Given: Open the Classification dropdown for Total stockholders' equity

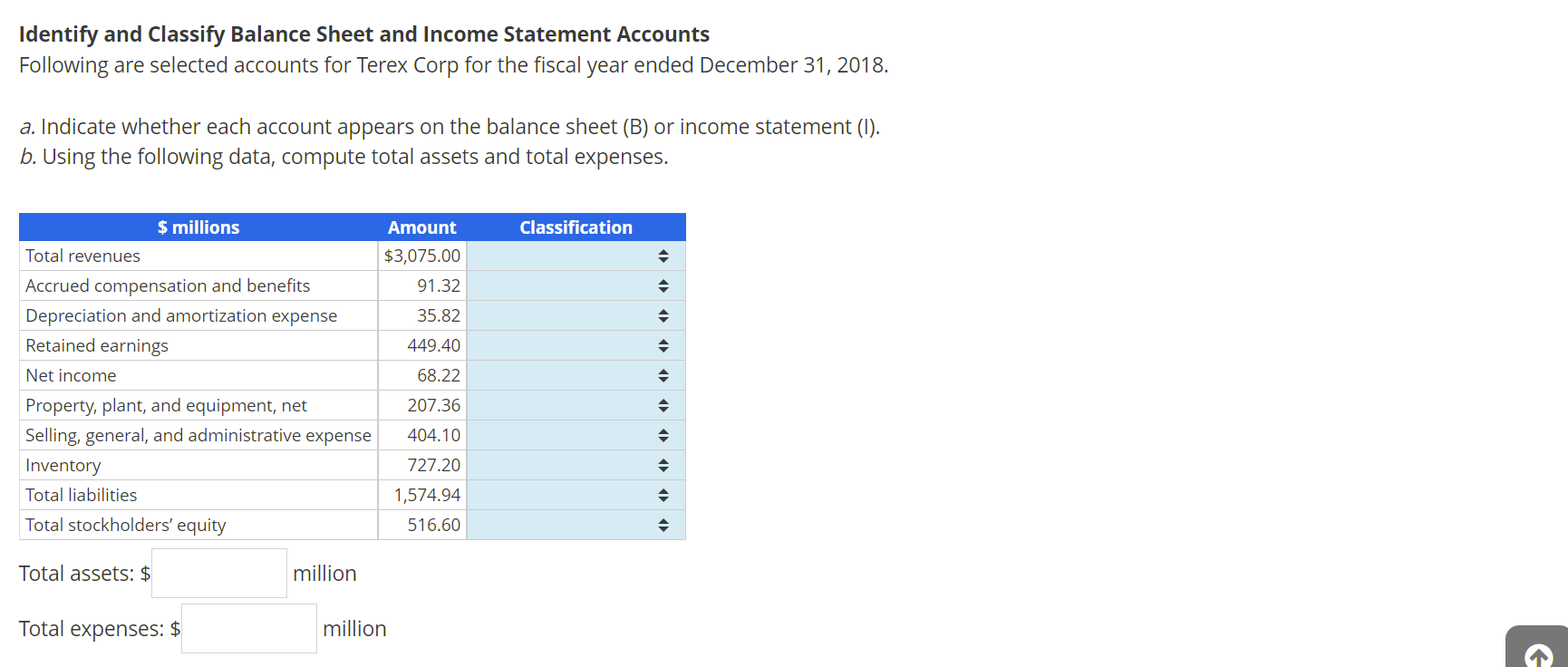Looking at the screenshot, I should click(663, 525).
